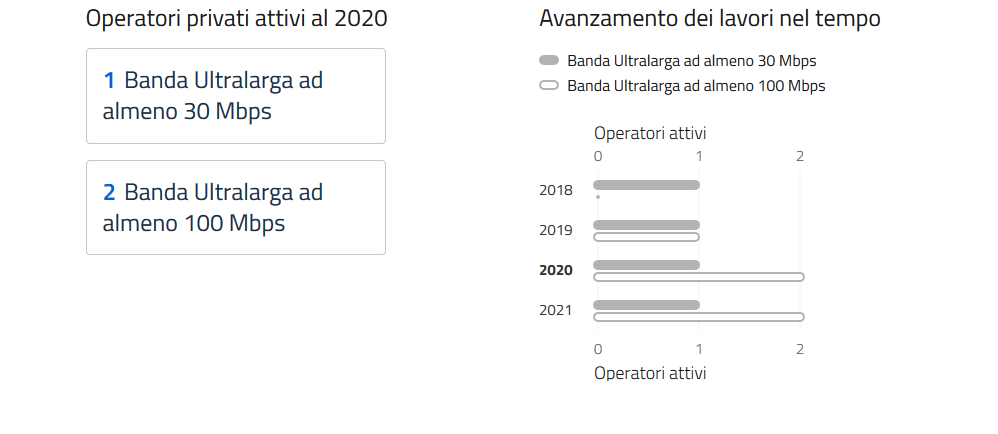
Task: Select the 2021 outlined 100 Mbps bar
Action: (x=698, y=317)
